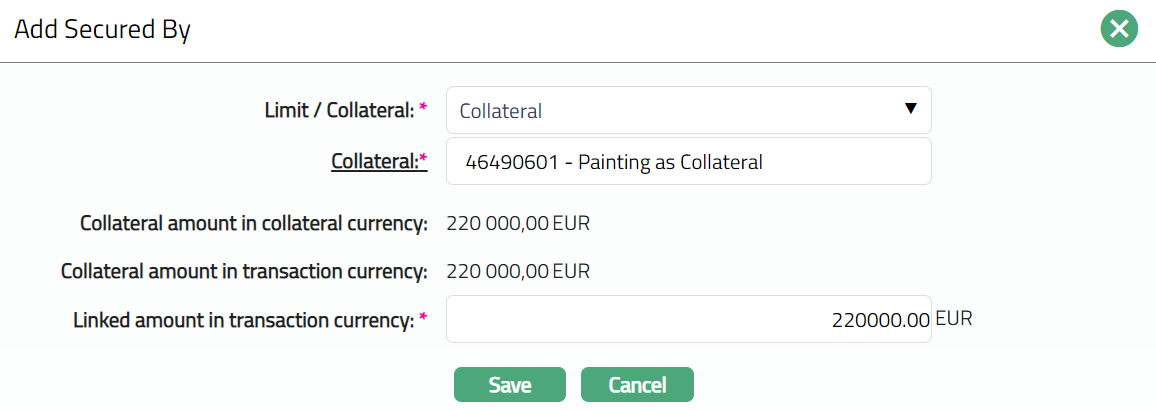
Task: Follow the underlined Collateral label link
Action: (375, 161)
